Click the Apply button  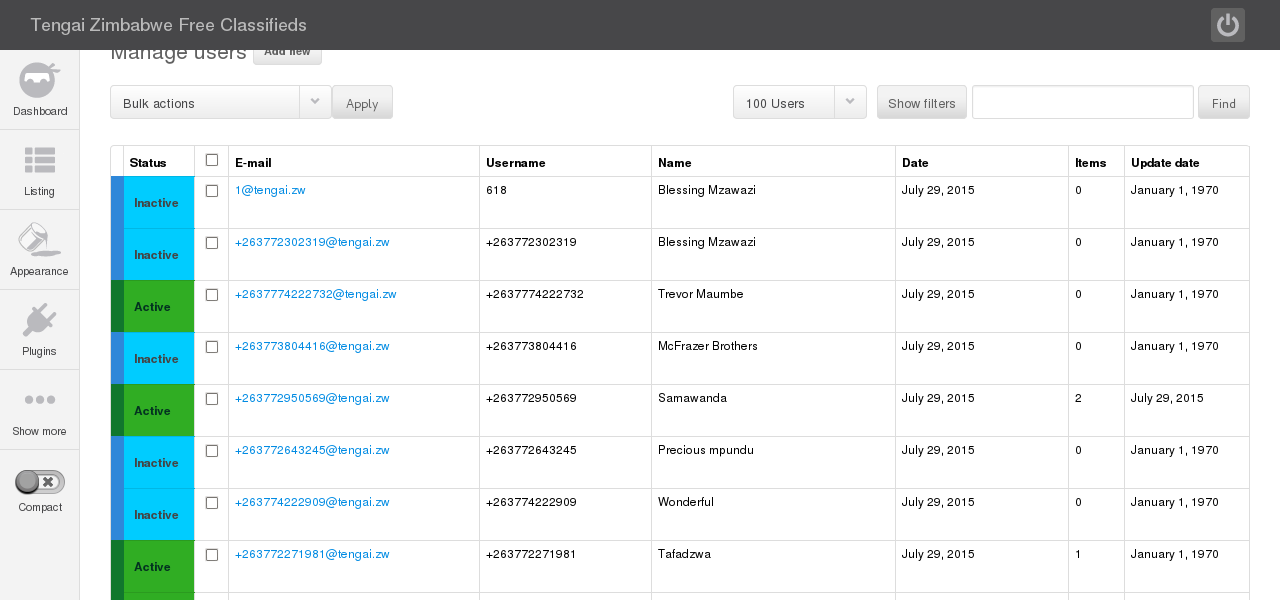pyautogui.click(x=362, y=102)
